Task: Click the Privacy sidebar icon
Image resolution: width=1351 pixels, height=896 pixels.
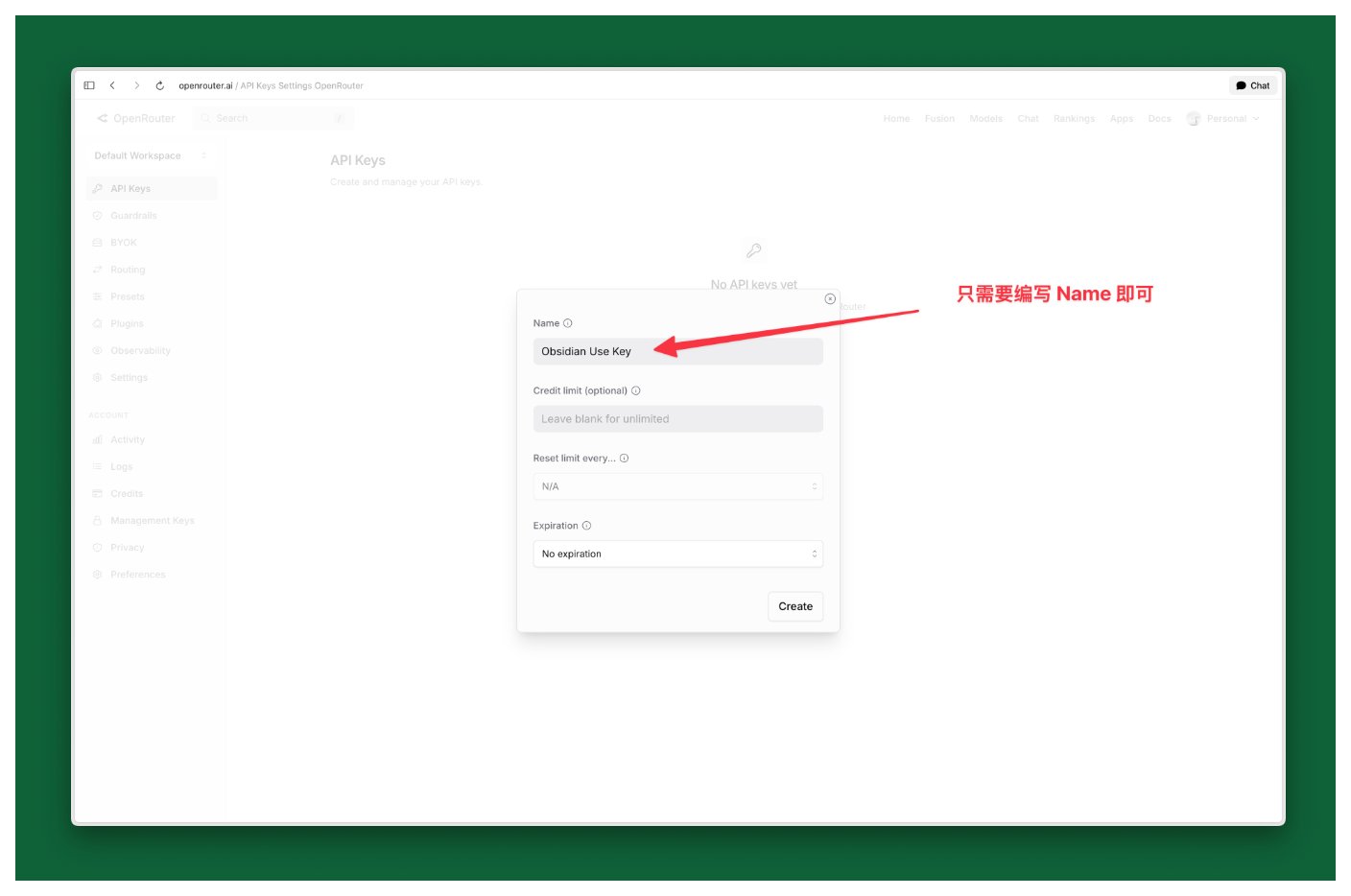Action: (x=97, y=548)
